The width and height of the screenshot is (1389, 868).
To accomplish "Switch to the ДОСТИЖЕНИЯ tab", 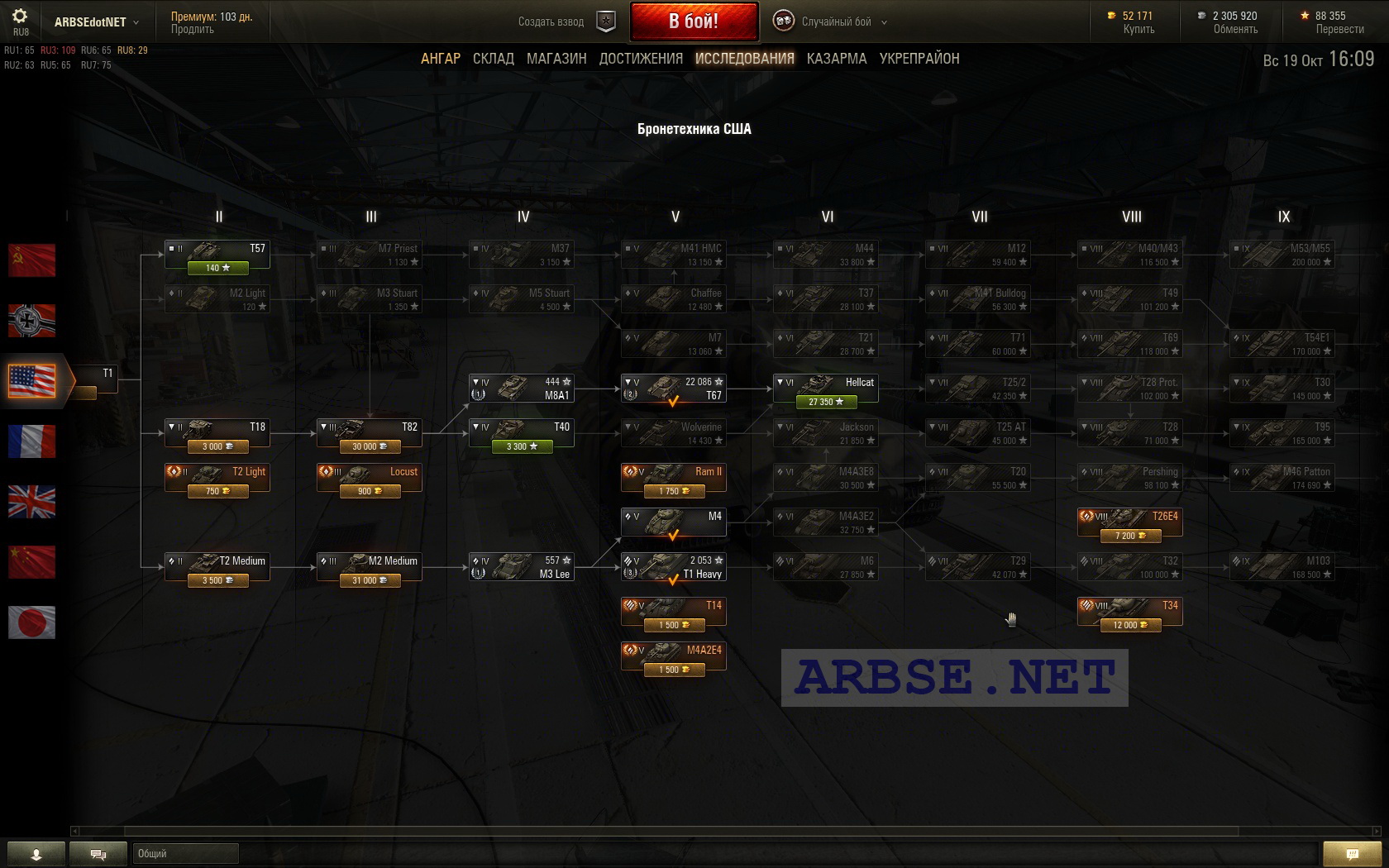I will pos(641,59).
